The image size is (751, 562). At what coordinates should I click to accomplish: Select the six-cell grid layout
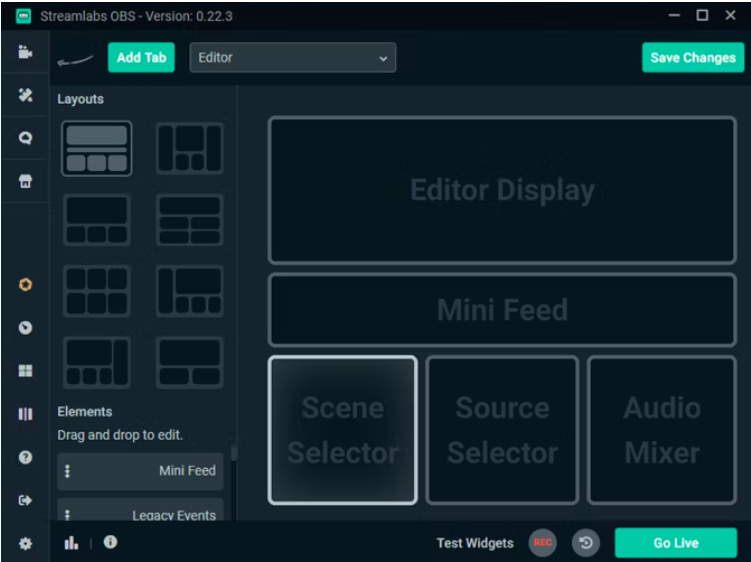(x=97, y=291)
